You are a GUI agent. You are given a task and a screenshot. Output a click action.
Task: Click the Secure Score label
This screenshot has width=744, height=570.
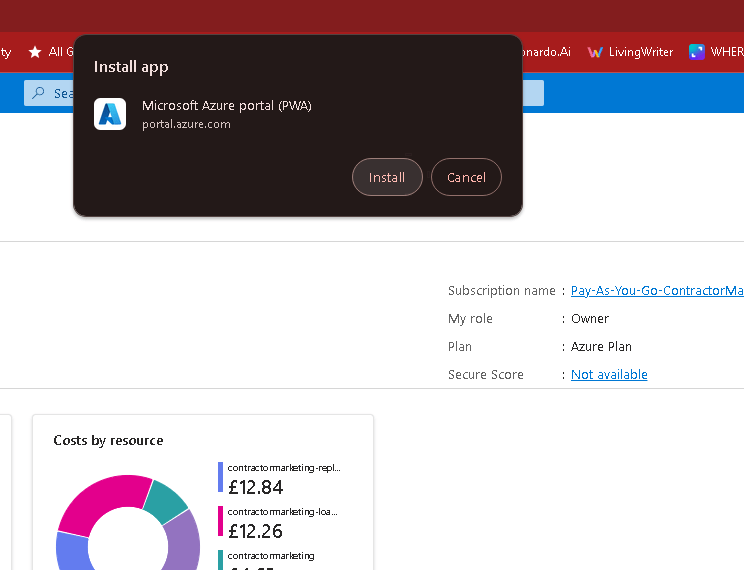(x=485, y=374)
